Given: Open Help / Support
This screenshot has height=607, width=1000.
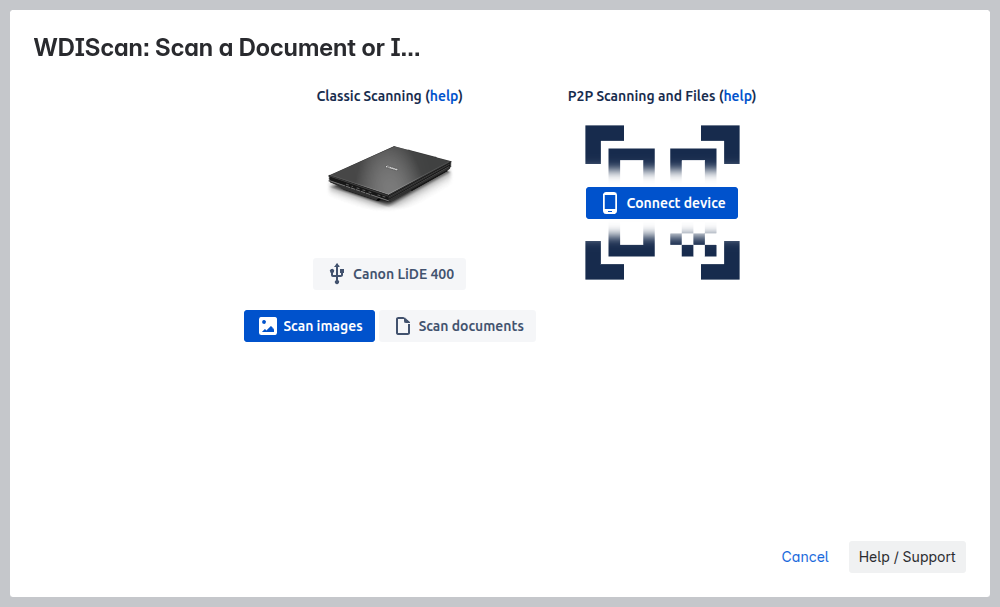Looking at the screenshot, I should (907, 557).
